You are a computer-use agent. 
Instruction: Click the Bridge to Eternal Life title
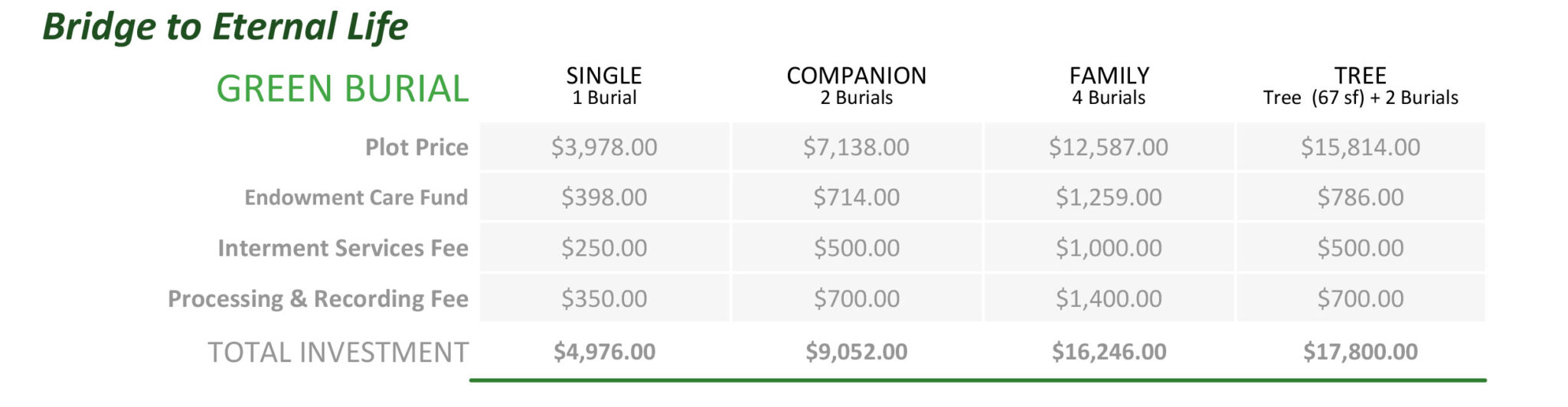pyautogui.click(x=225, y=27)
